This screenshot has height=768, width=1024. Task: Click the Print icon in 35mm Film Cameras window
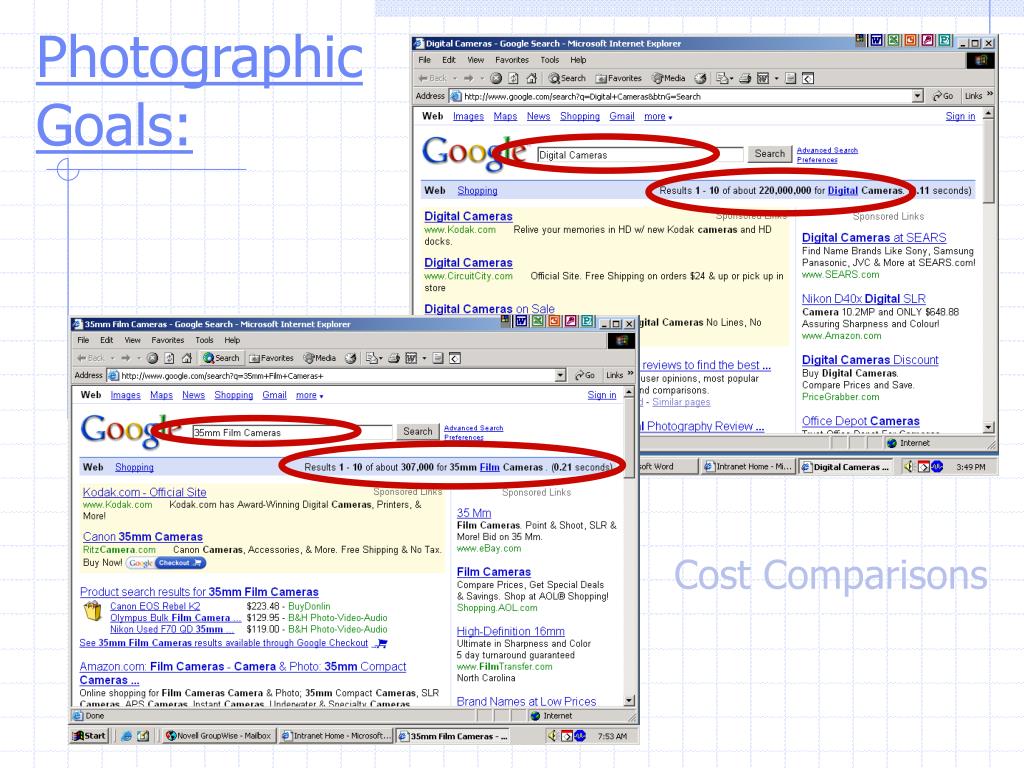(394, 358)
